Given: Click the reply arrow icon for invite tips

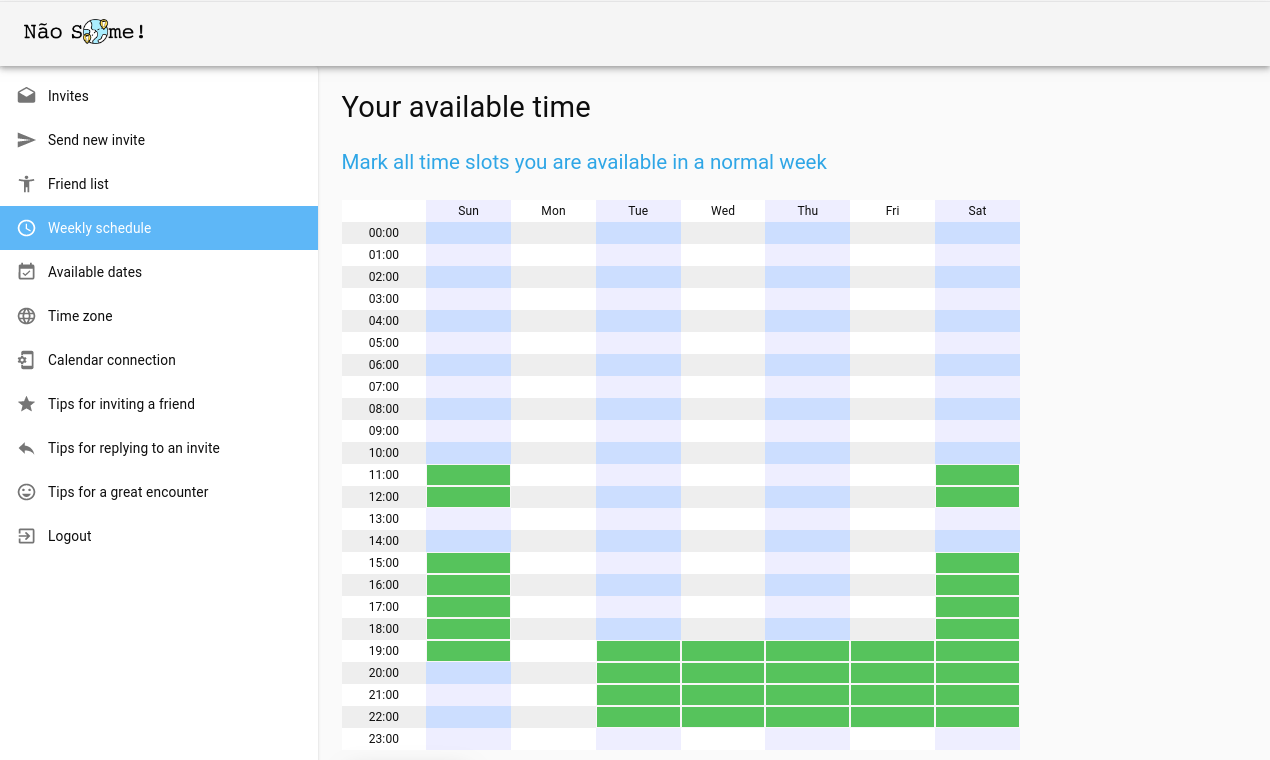Looking at the screenshot, I should (x=27, y=448).
